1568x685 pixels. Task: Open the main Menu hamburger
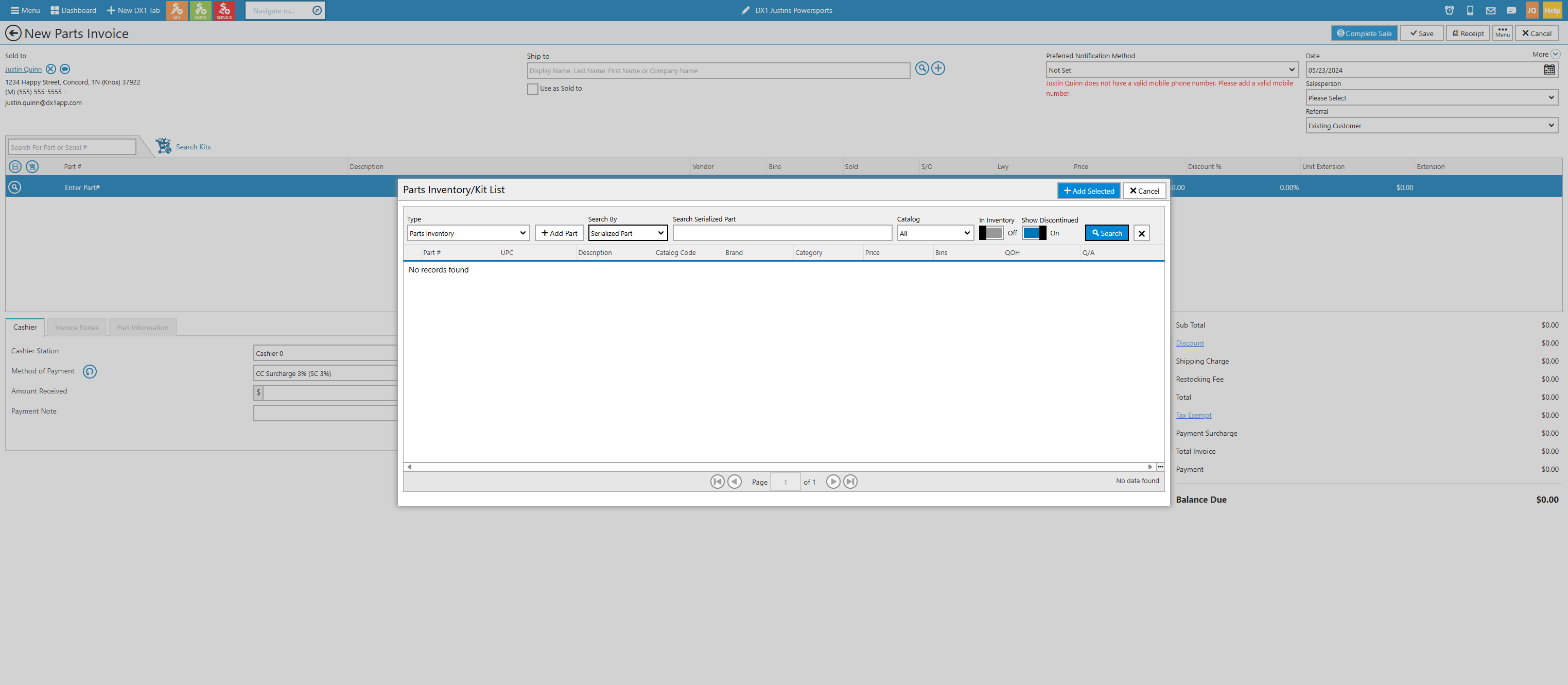(25, 10)
